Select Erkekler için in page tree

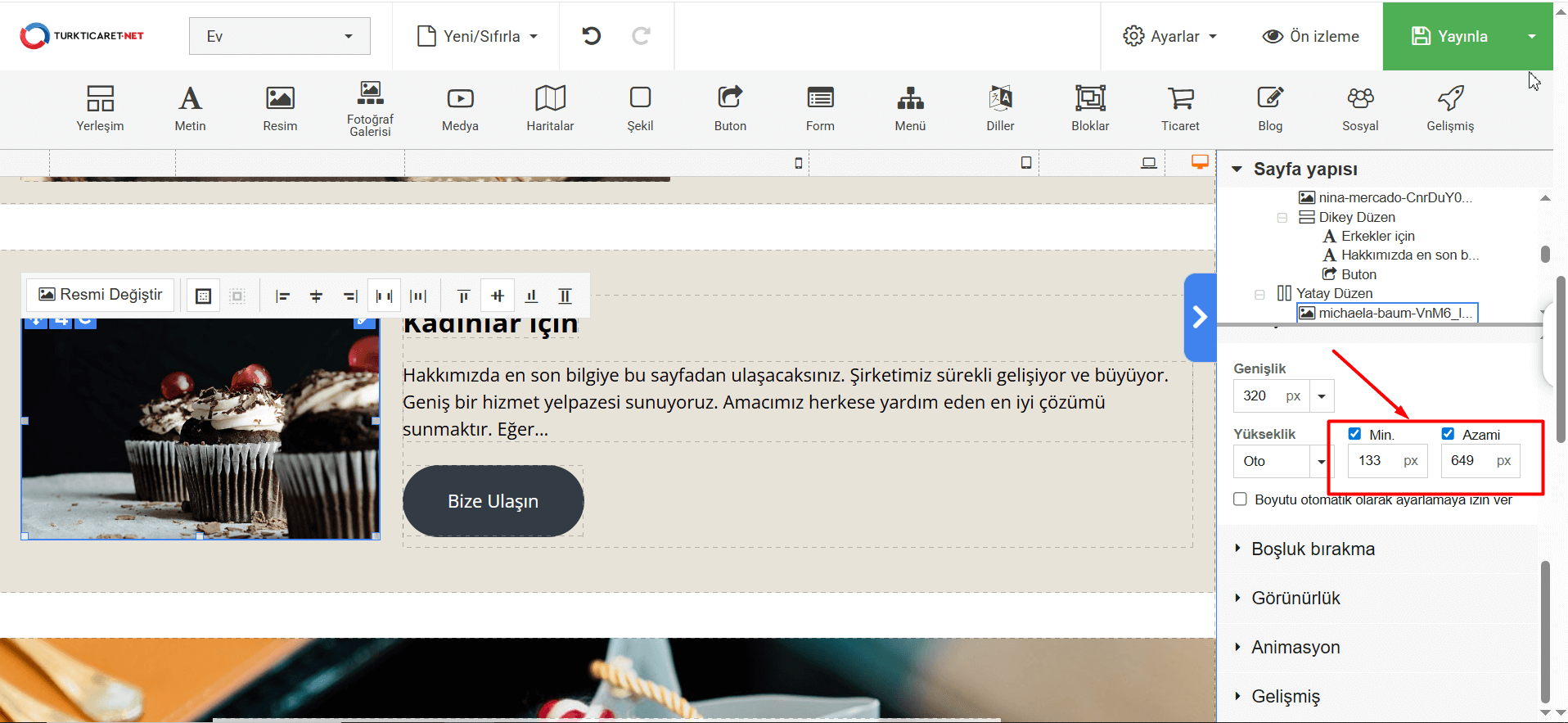tap(1369, 236)
